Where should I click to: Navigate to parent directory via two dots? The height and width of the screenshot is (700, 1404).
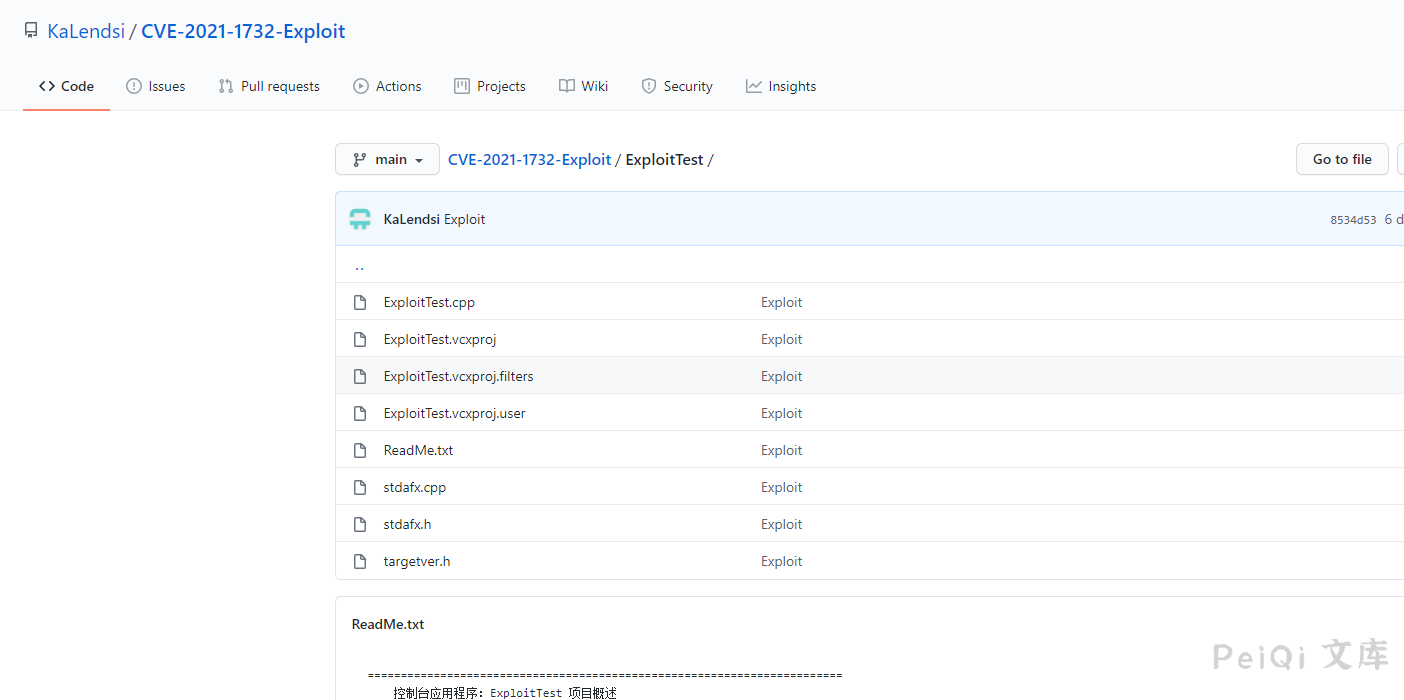(x=359, y=266)
